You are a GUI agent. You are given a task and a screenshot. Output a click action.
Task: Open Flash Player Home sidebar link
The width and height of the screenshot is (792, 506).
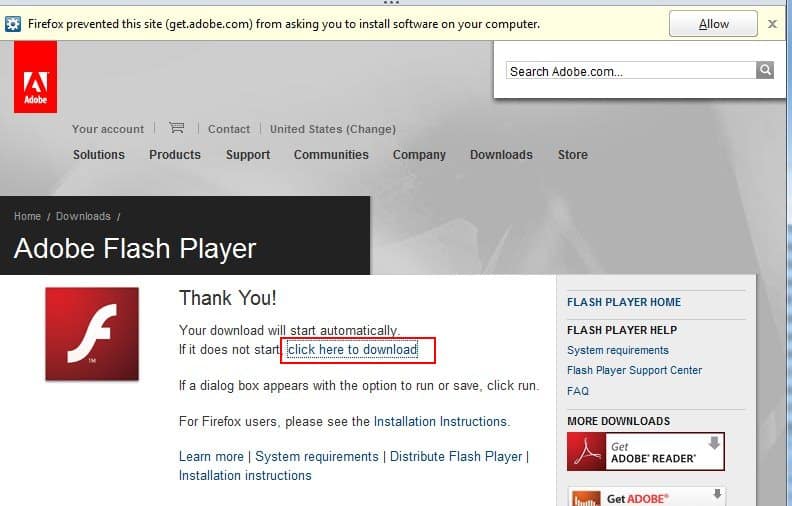pos(624,302)
